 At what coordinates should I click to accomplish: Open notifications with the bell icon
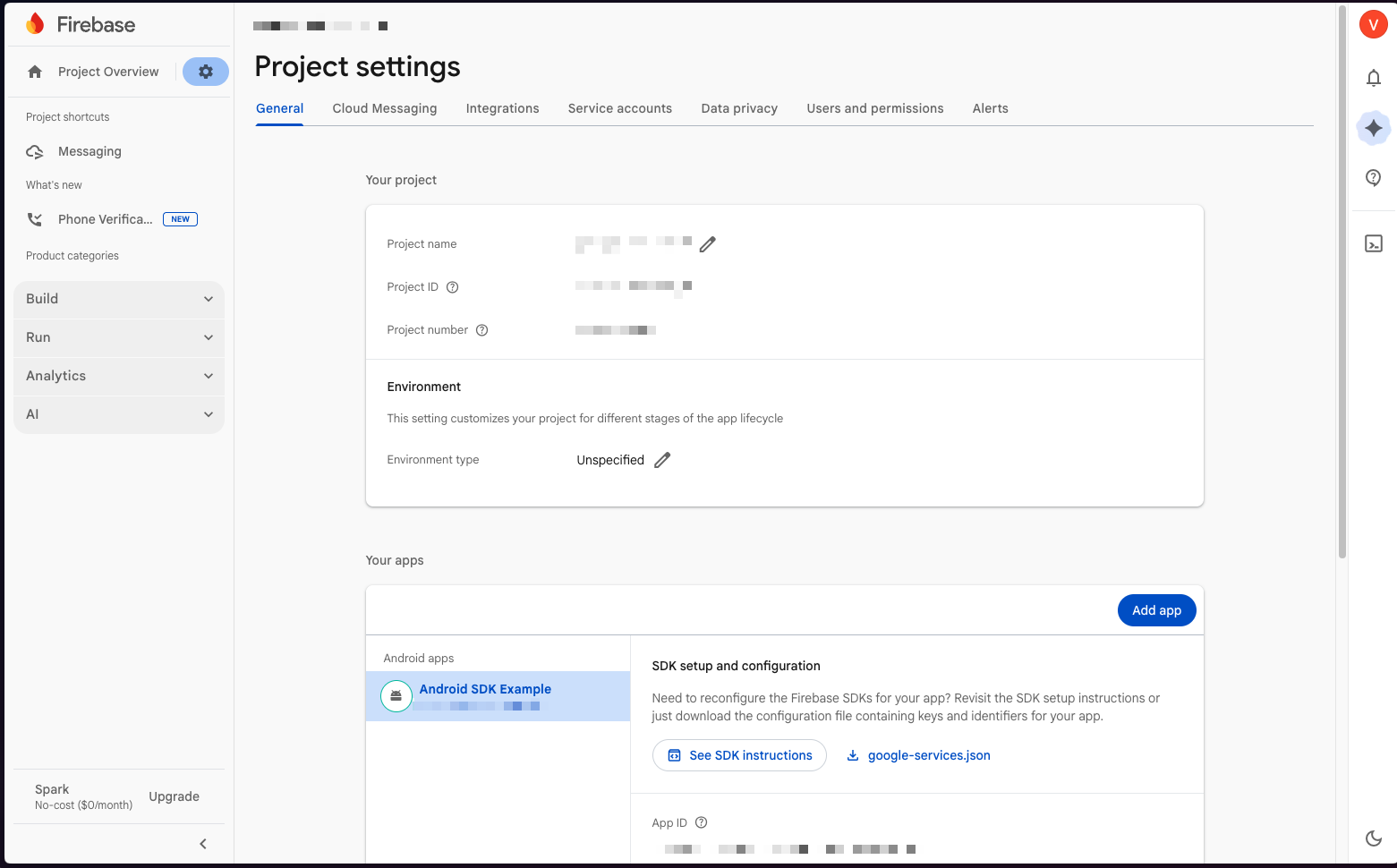pyautogui.click(x=1373, y=79)
